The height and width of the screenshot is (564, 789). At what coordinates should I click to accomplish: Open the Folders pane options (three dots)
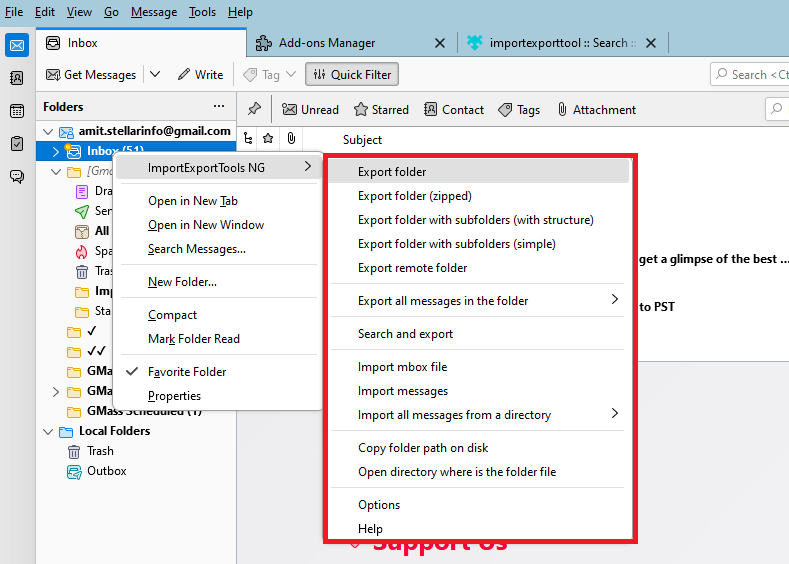coord(219,106)
